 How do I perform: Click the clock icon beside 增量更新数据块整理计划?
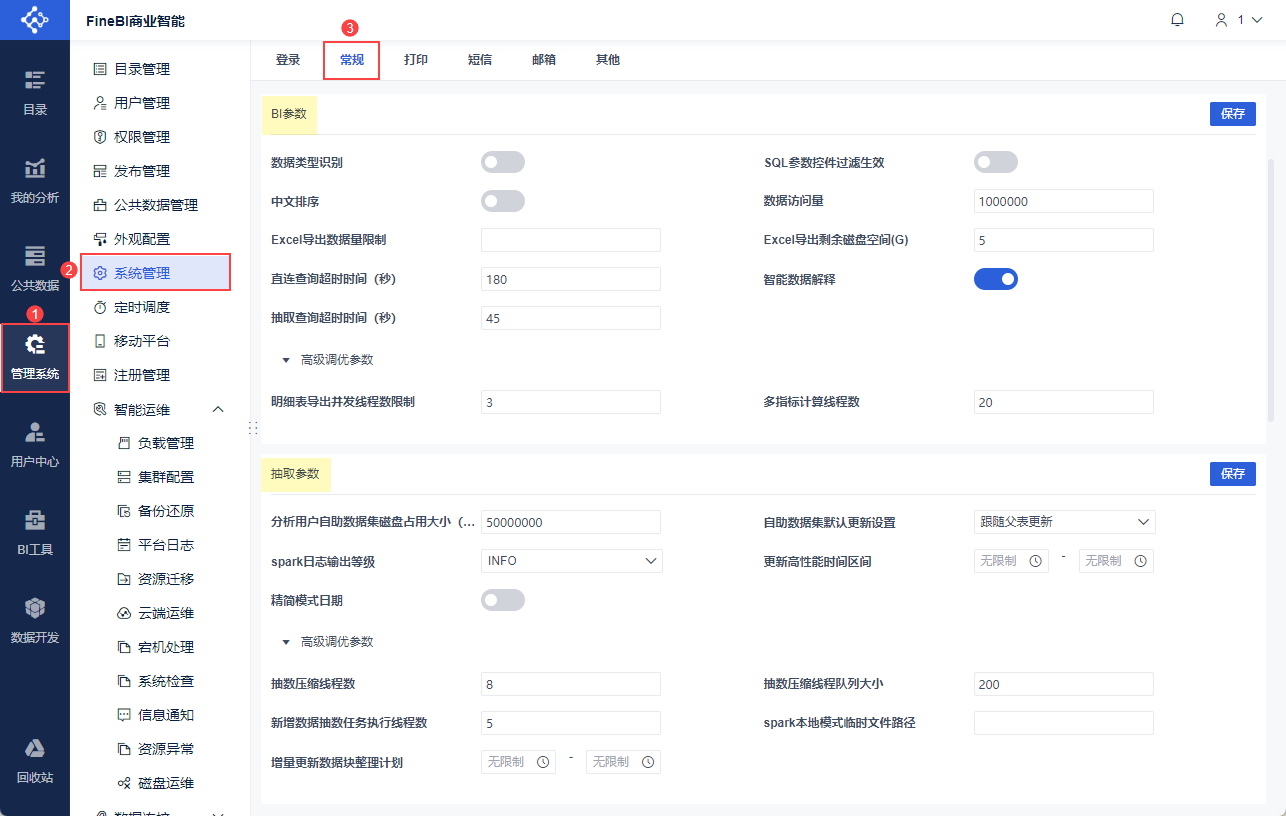click(545, 761)
